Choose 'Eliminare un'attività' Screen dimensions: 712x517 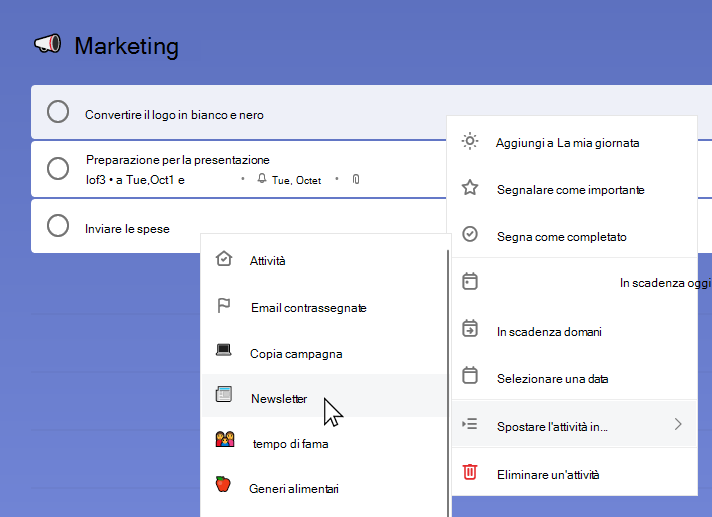574,474
